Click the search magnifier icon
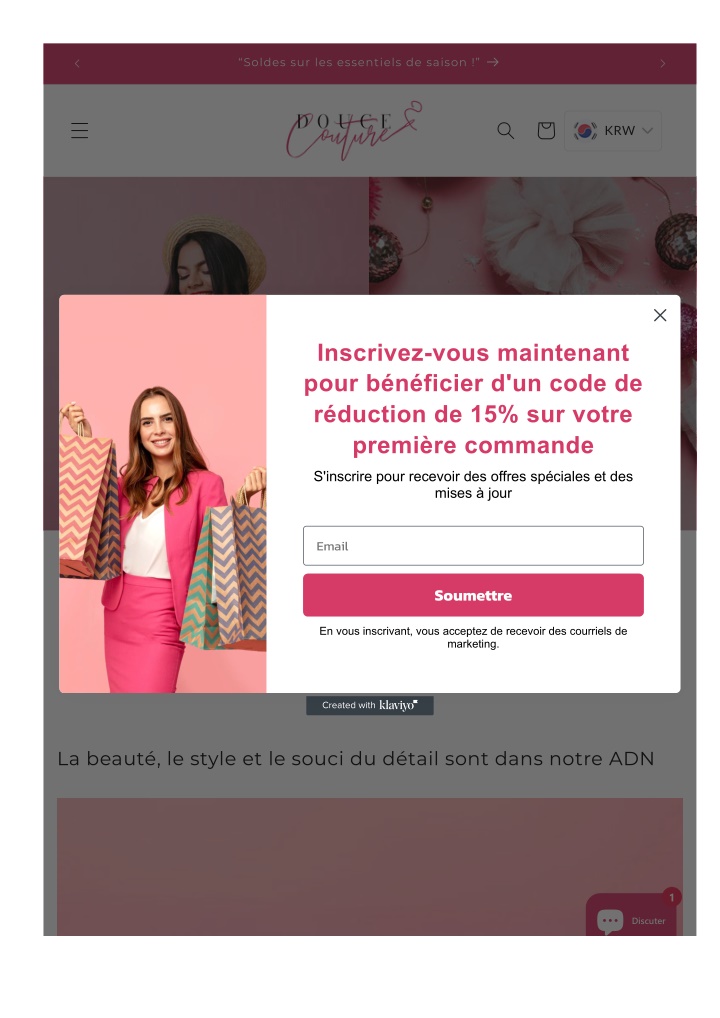Screen dimensions: 720x1018 (505, 130)
